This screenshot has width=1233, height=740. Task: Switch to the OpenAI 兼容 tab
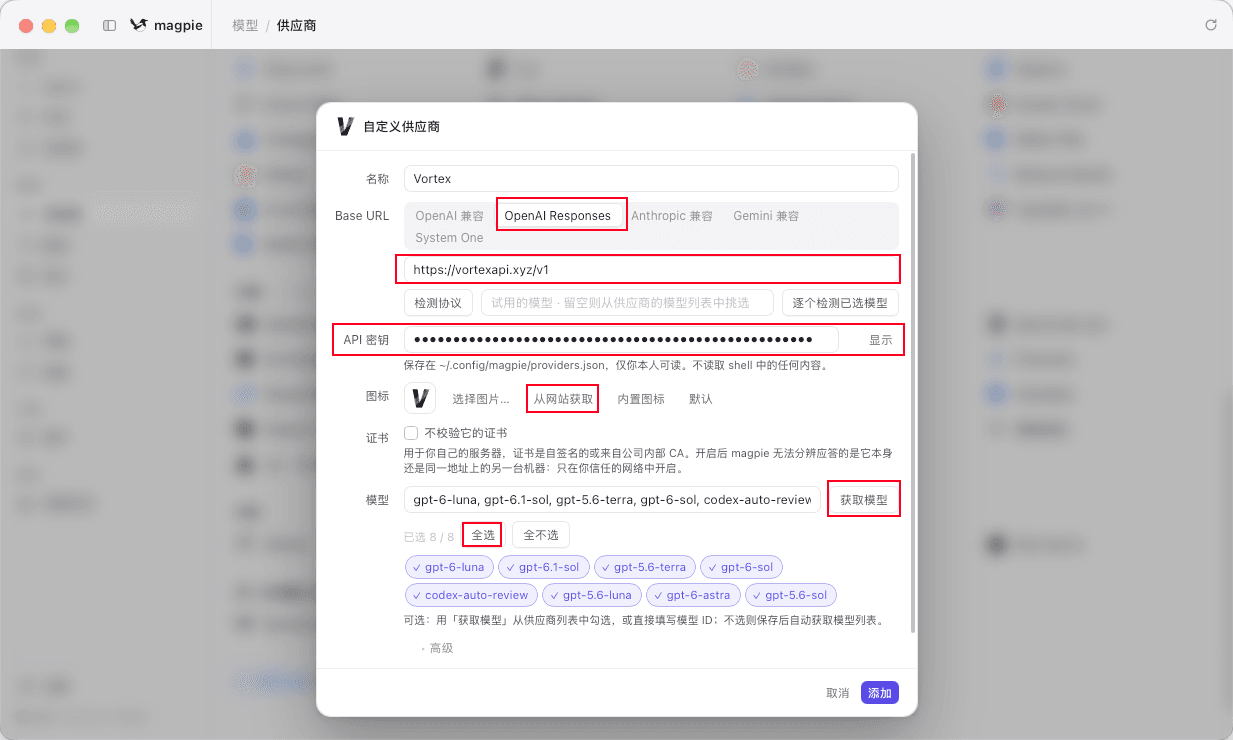(x=450, y=216)
